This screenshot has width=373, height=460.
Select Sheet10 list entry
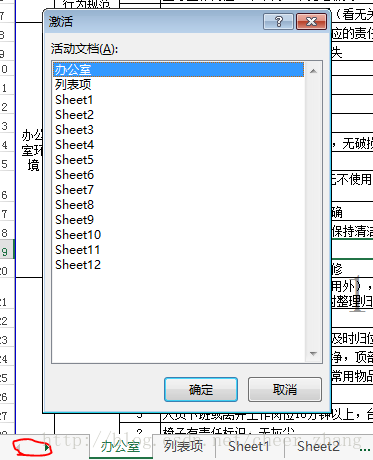pos(178,235)
